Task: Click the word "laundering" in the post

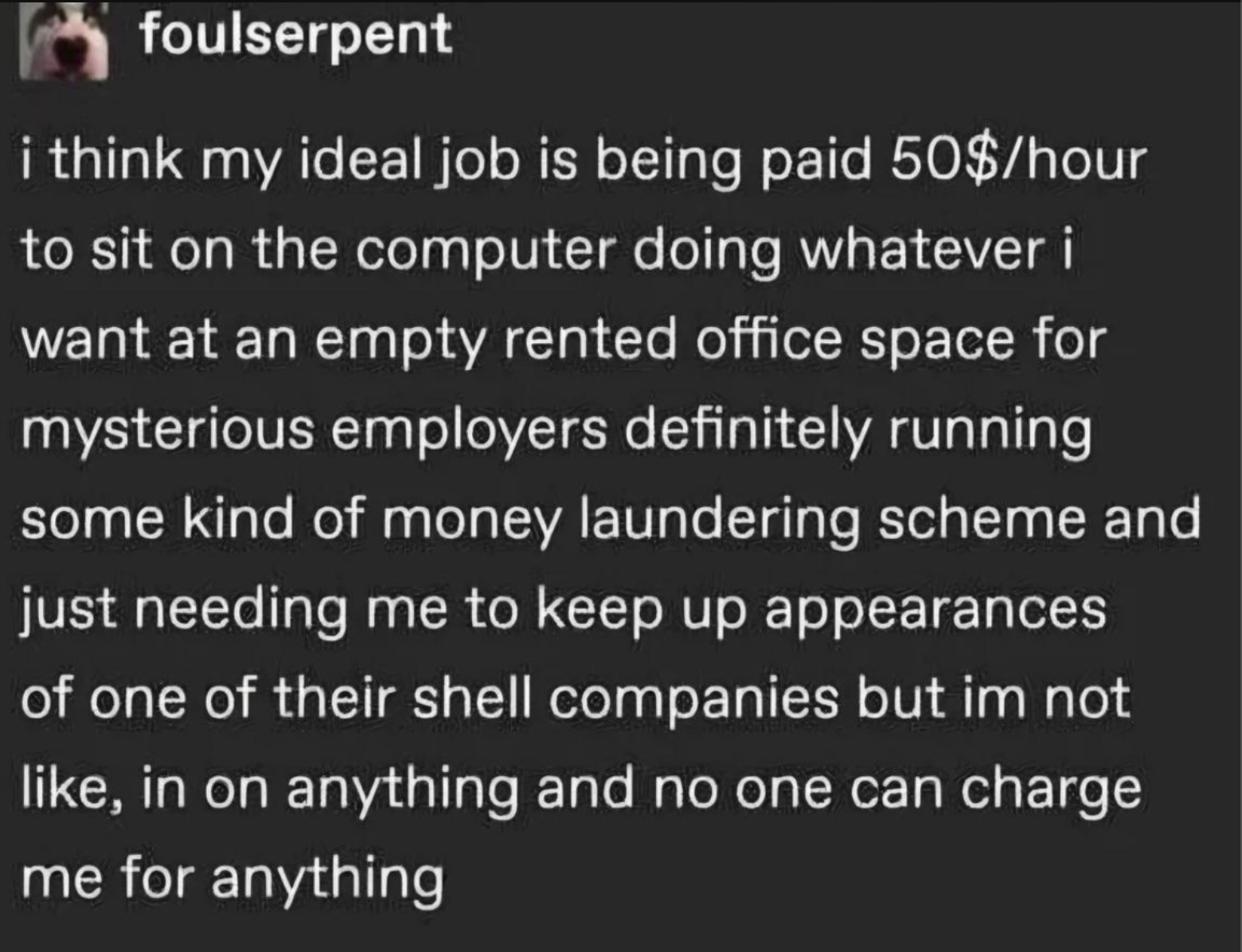Action: 722,520
